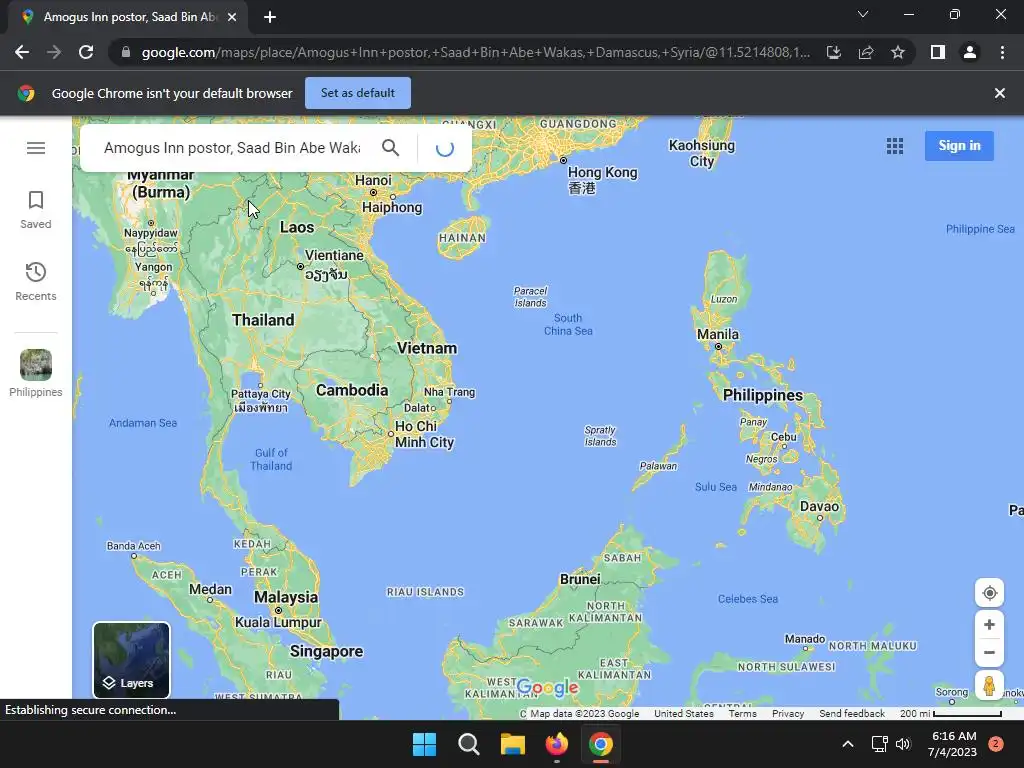Close the Amogus Inn postor tab
The height and width of the screenshot is (768, 1024).
[x=232, y=17]
